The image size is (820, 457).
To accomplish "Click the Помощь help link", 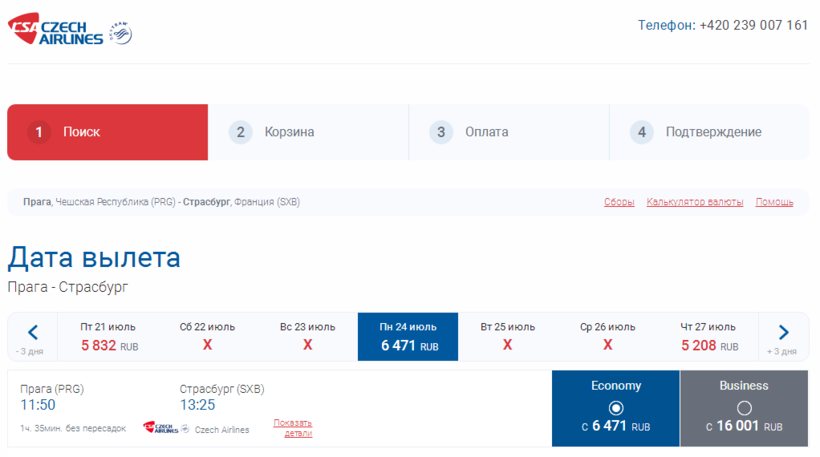I will coord(774,202).
